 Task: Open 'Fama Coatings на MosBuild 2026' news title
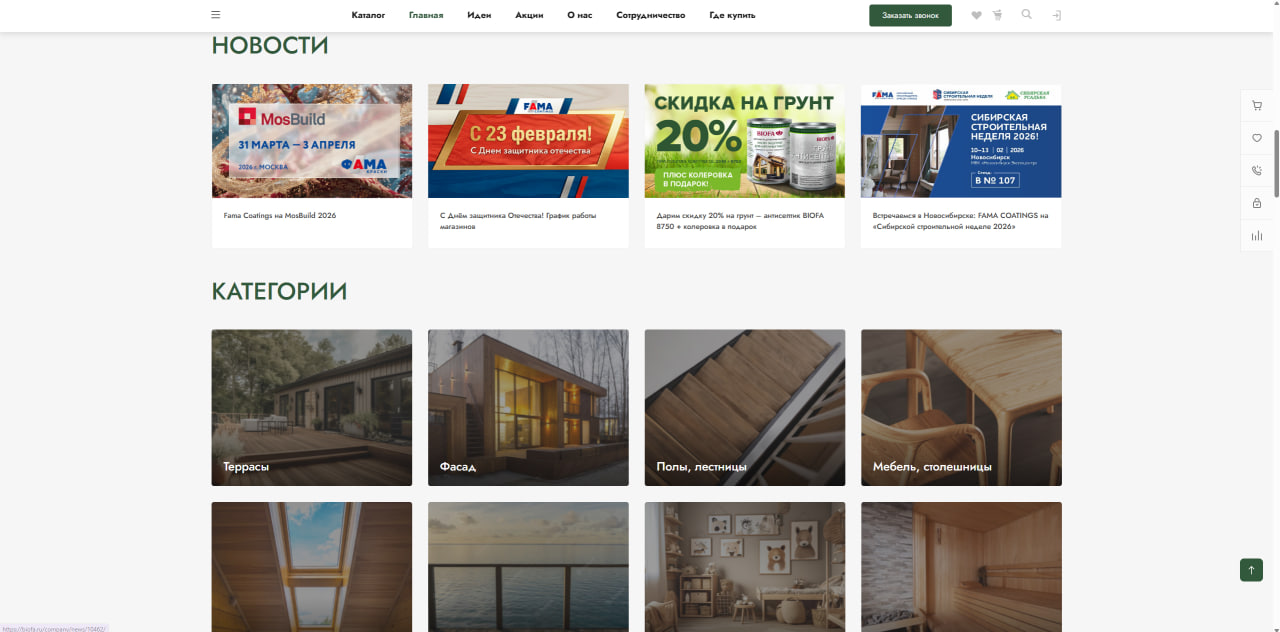coord(280,215)
